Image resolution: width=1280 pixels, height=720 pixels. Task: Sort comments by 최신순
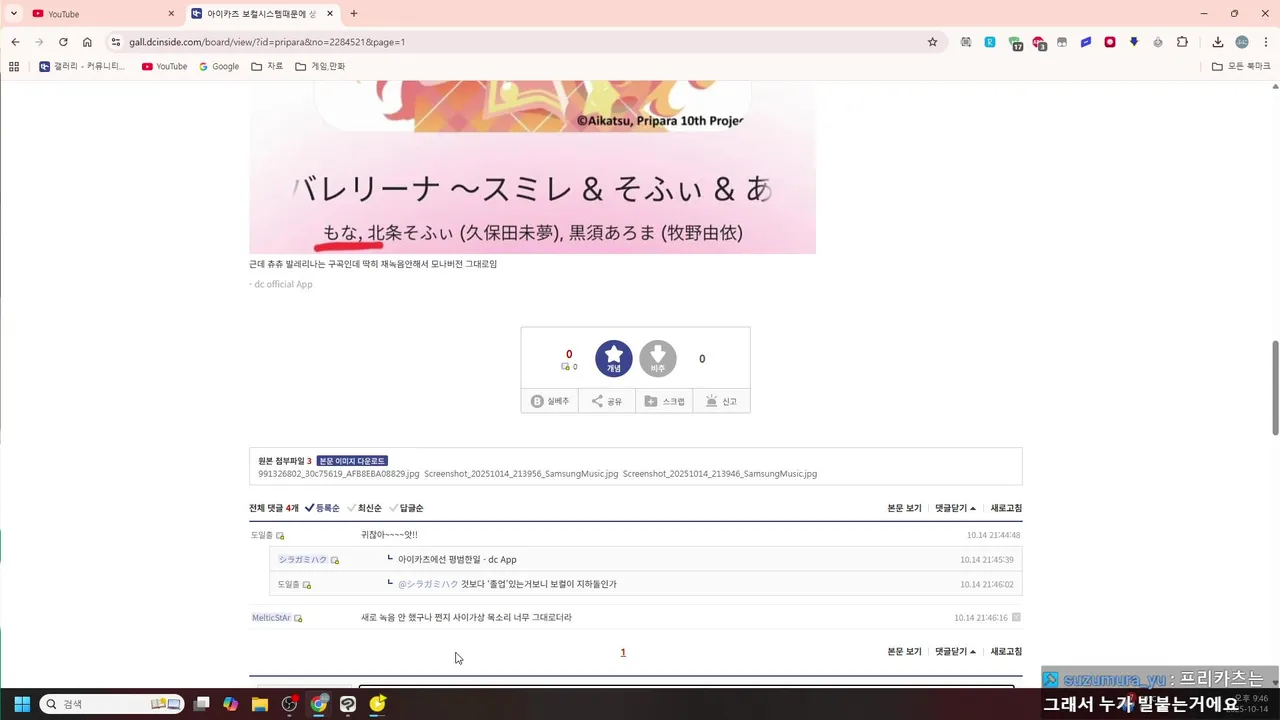[364, 508]
